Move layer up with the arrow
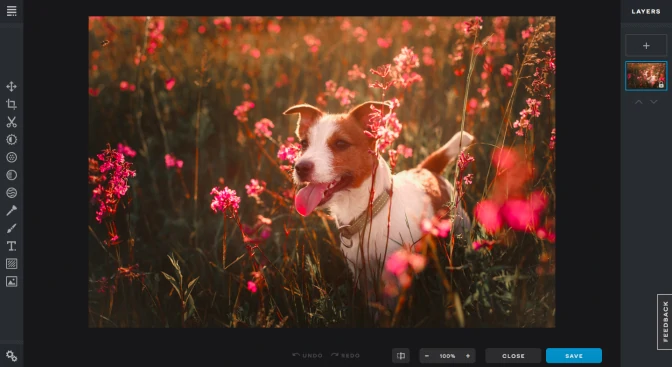 pos(639,102)
